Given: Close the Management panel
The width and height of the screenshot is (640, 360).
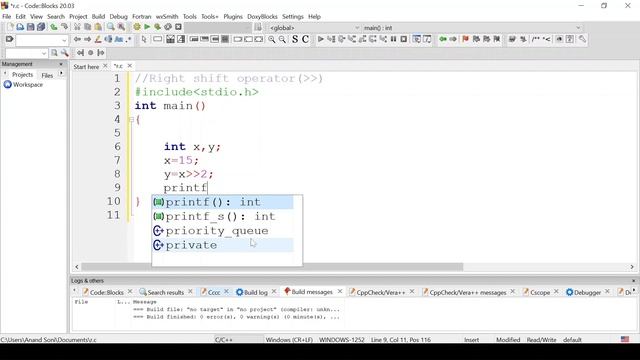Looking at the screenshot, I should 61,64.
